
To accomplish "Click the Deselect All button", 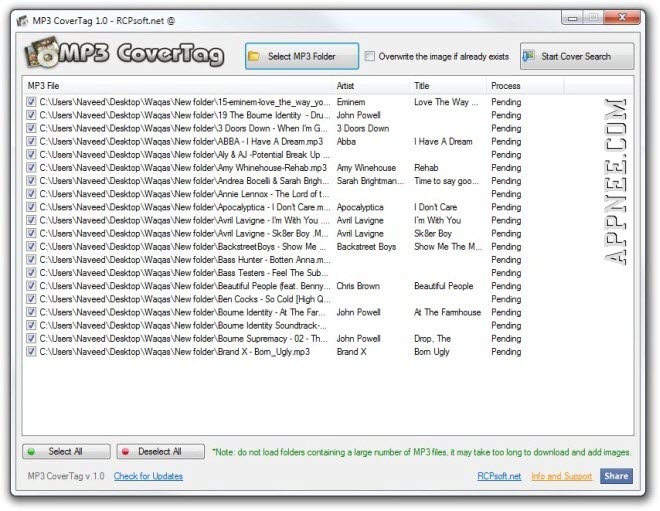I will coord(160,451).
